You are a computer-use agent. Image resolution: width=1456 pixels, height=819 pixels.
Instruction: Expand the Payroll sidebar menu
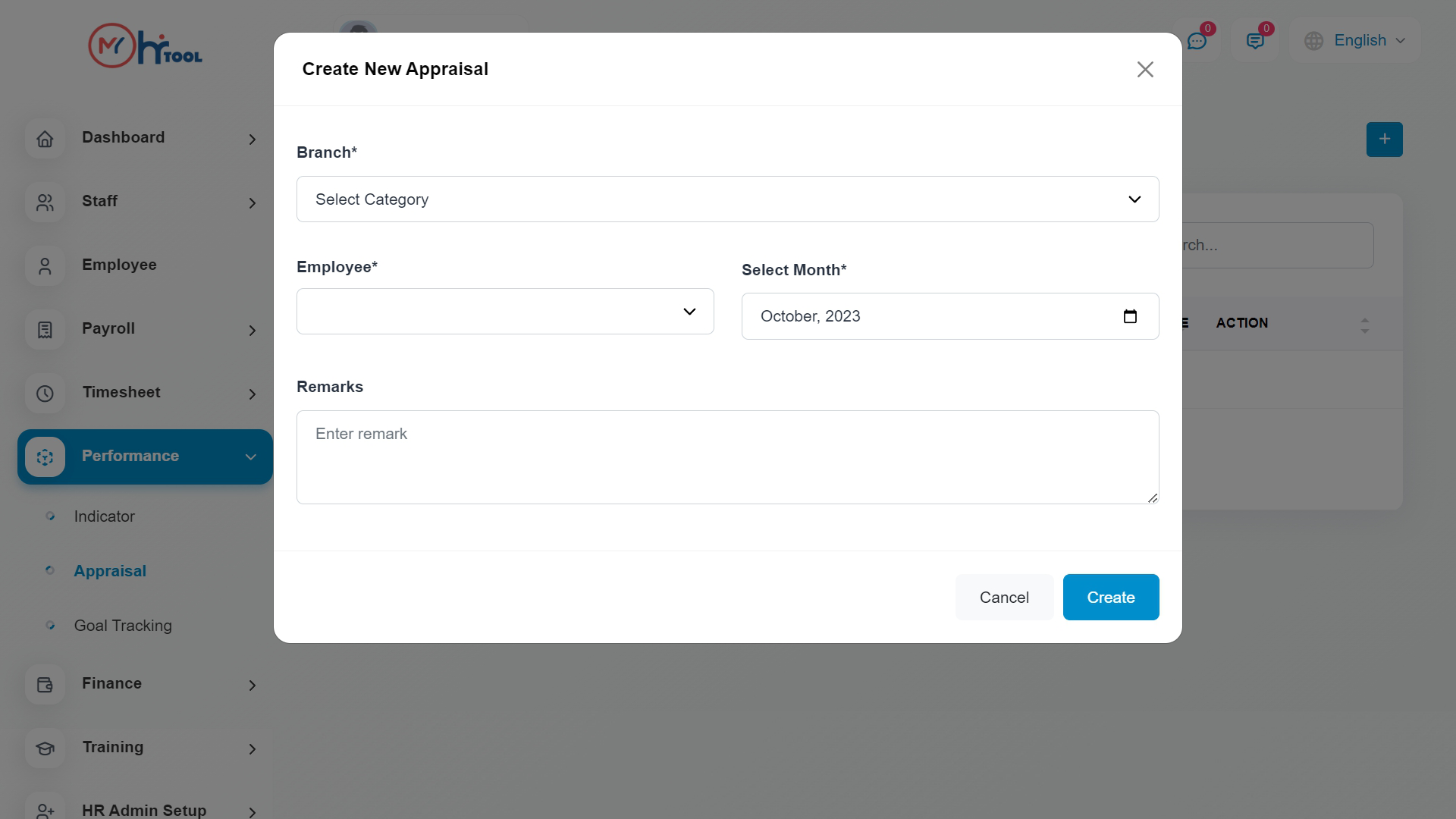point(252,330)
